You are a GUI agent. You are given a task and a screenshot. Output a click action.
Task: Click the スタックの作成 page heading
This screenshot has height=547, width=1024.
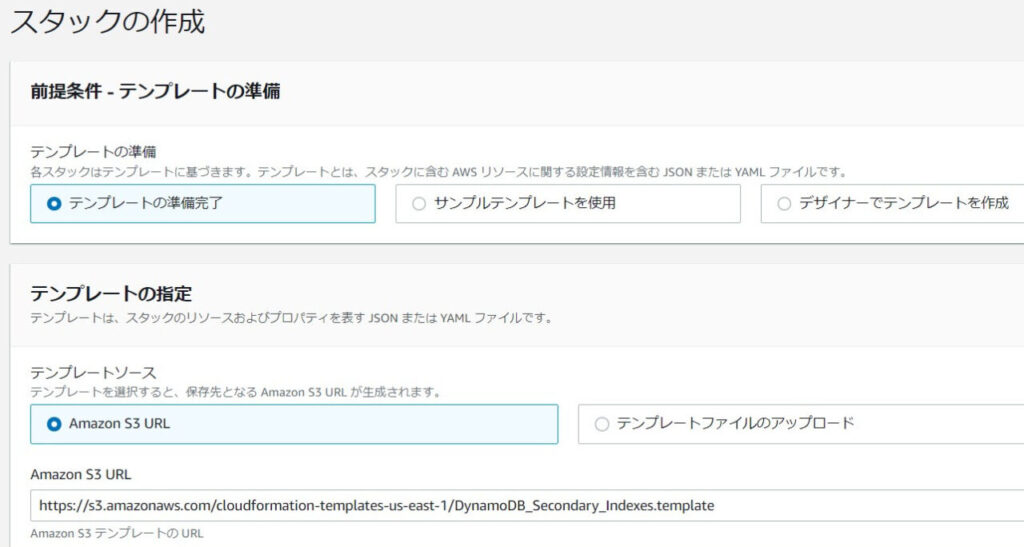click(x=108, y=22)
